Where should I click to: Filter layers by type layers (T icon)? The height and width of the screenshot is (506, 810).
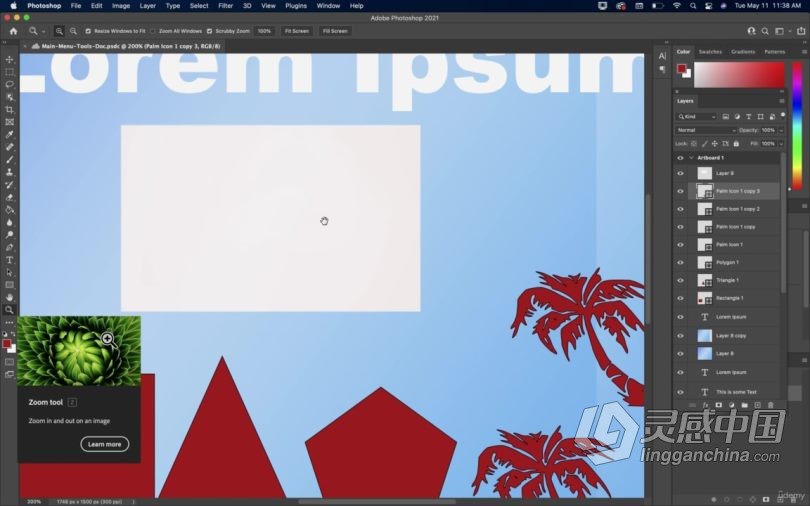[x=749, y=117]
